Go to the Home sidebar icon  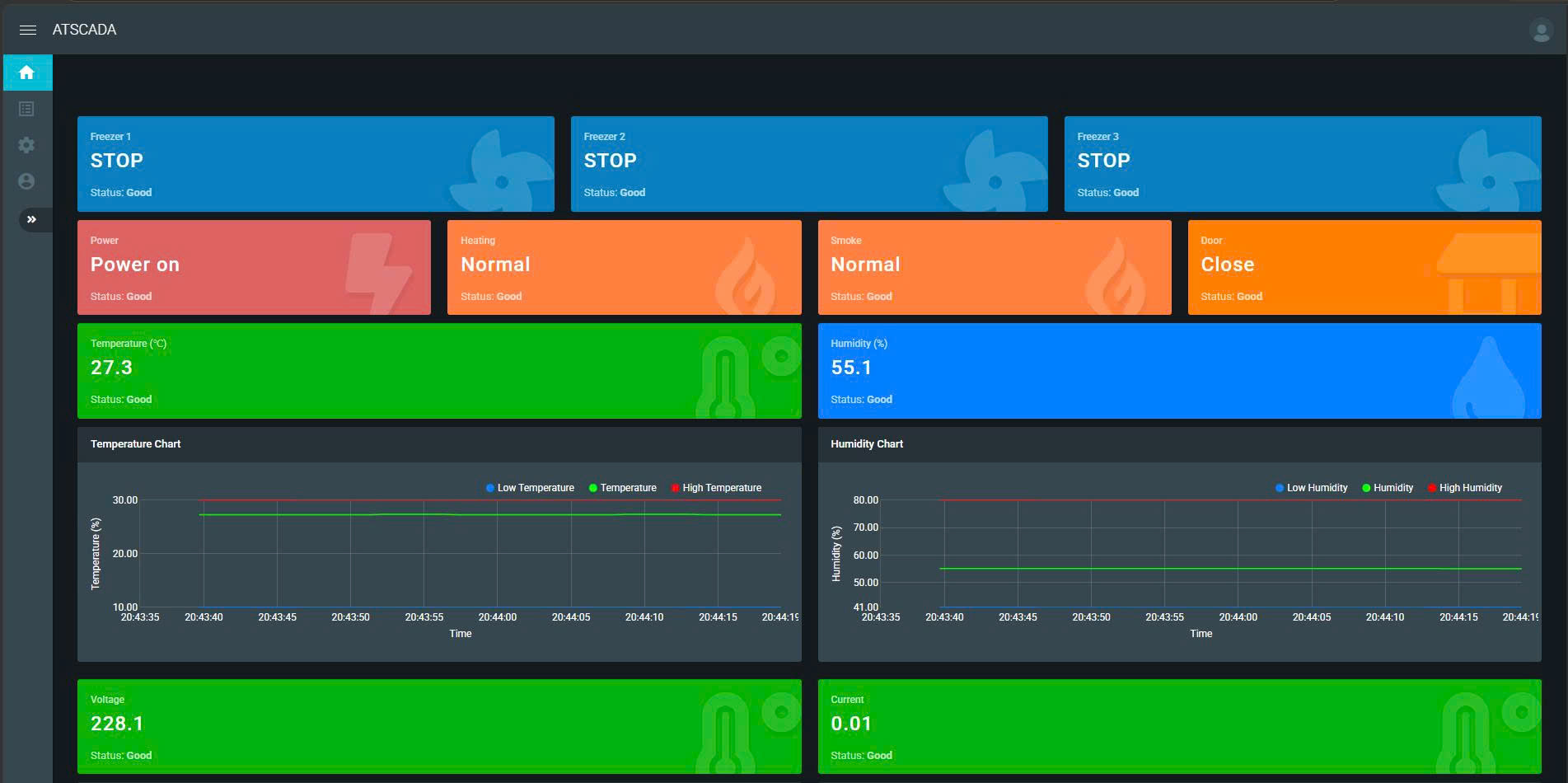point(27,73)
